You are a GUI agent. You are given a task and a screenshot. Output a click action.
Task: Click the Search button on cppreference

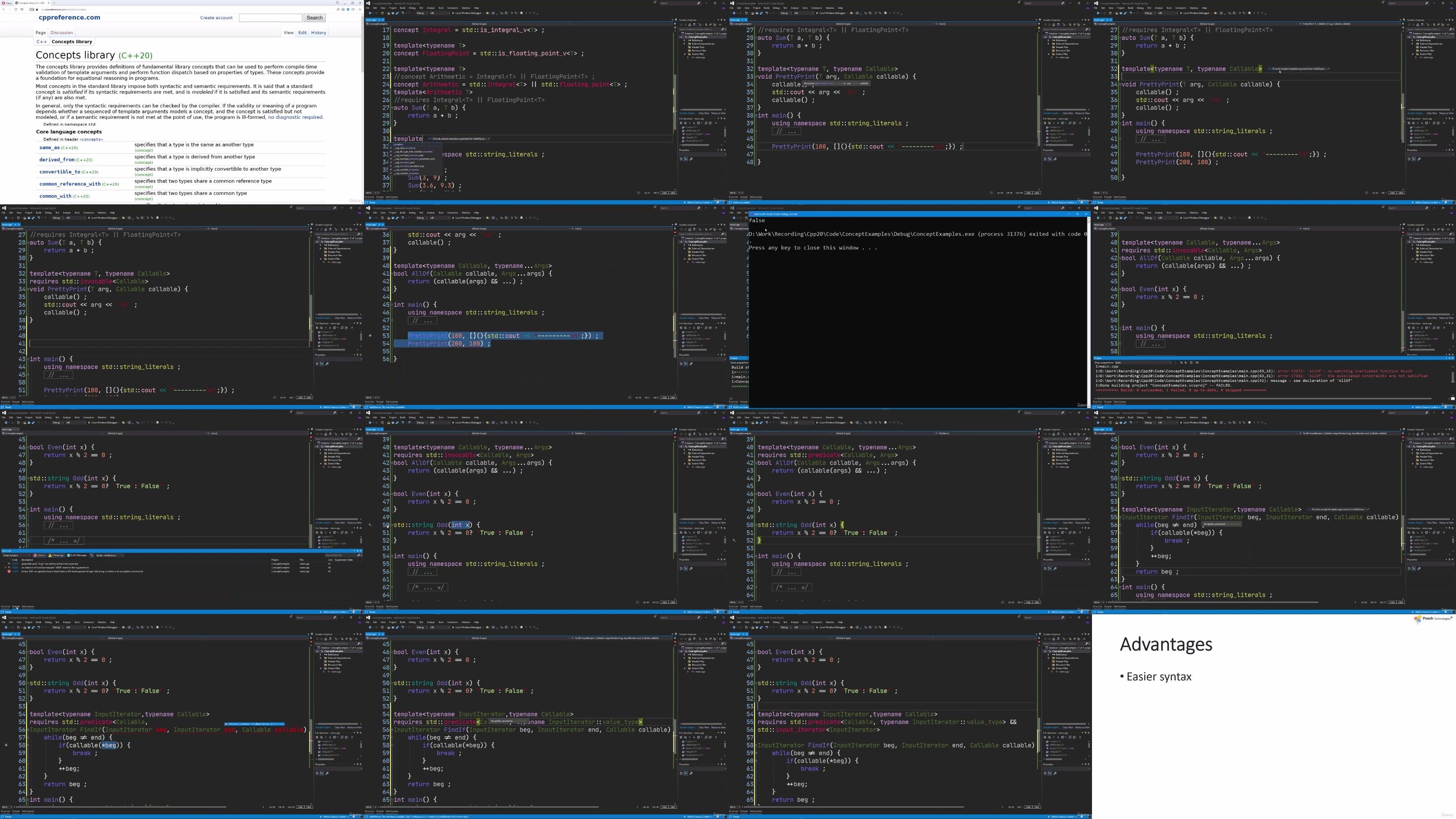pyautogui.click(x=314, y=18)
